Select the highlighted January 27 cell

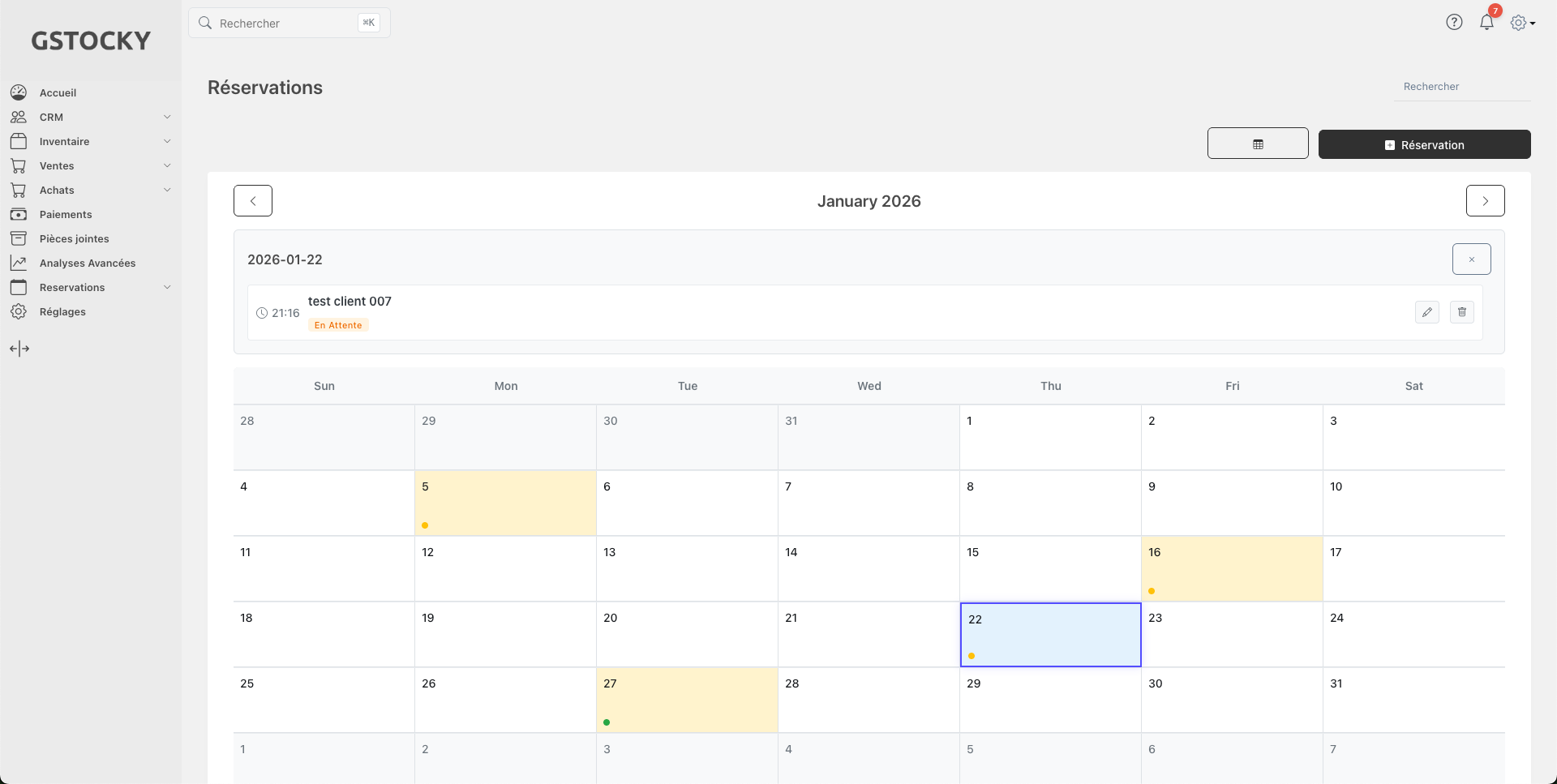point(687,700)
